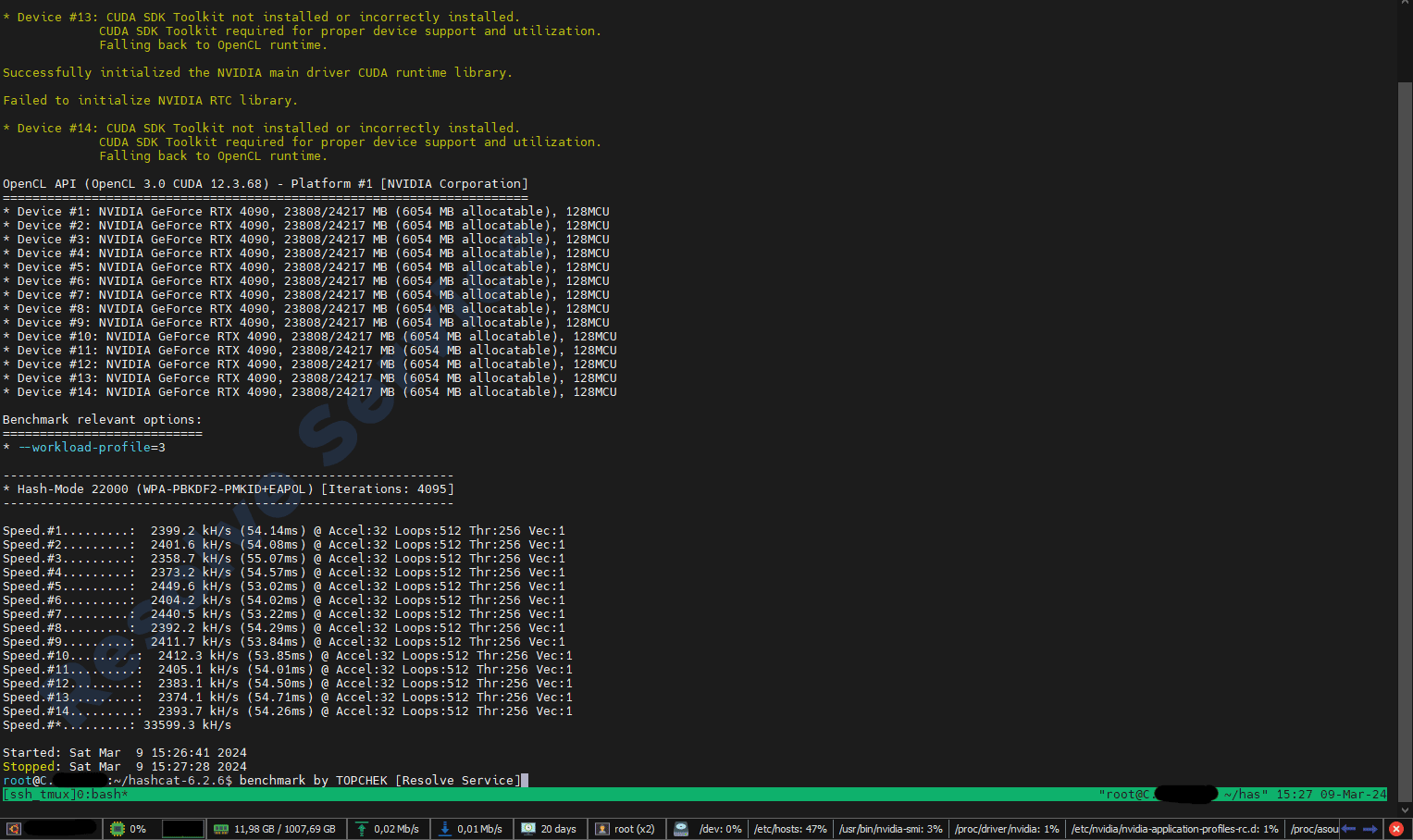Click the 'Stopped: Sat Mar 9 15:27:28 2024' line

pyautogui.click(x=125, y=767)
